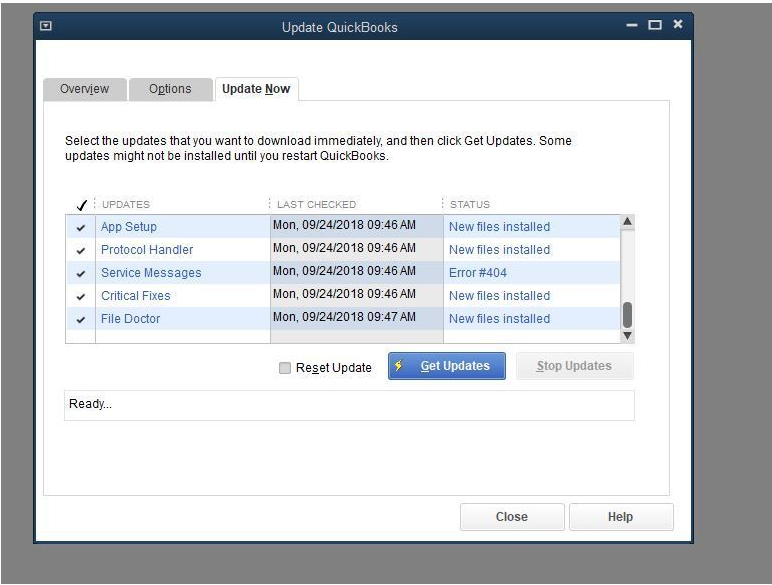Click the LAST CHECKED column header
772x585 pixels.
pos(317,204)
